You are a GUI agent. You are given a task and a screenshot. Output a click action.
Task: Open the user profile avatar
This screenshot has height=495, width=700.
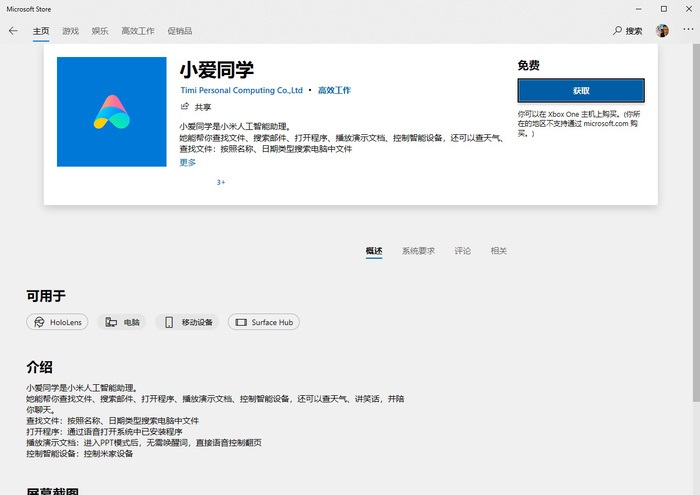point(662,31)
